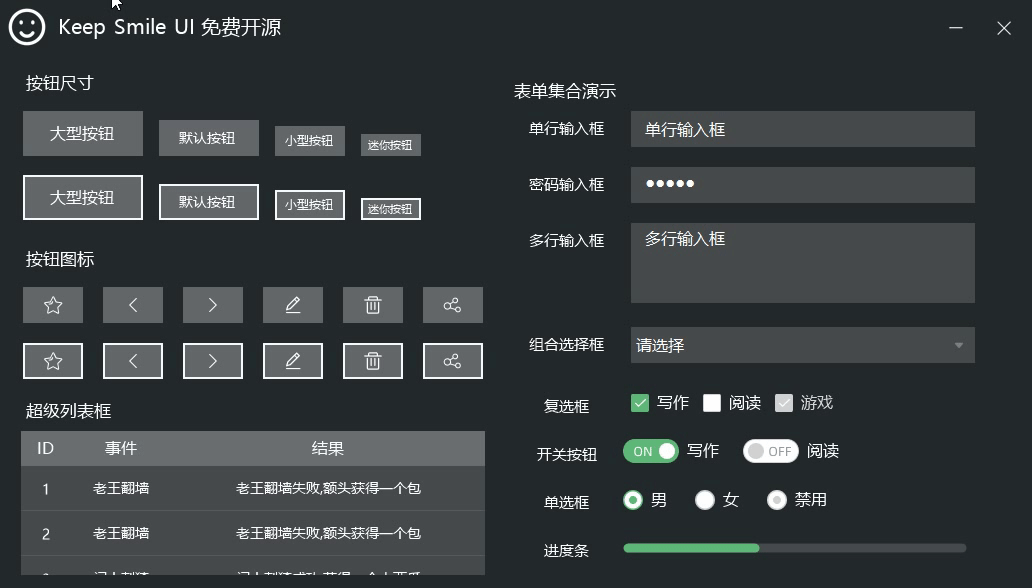Open the 请选择 combo selection box
The image size is (1032, 588).
pyautogui.click(x=801, y=345)
